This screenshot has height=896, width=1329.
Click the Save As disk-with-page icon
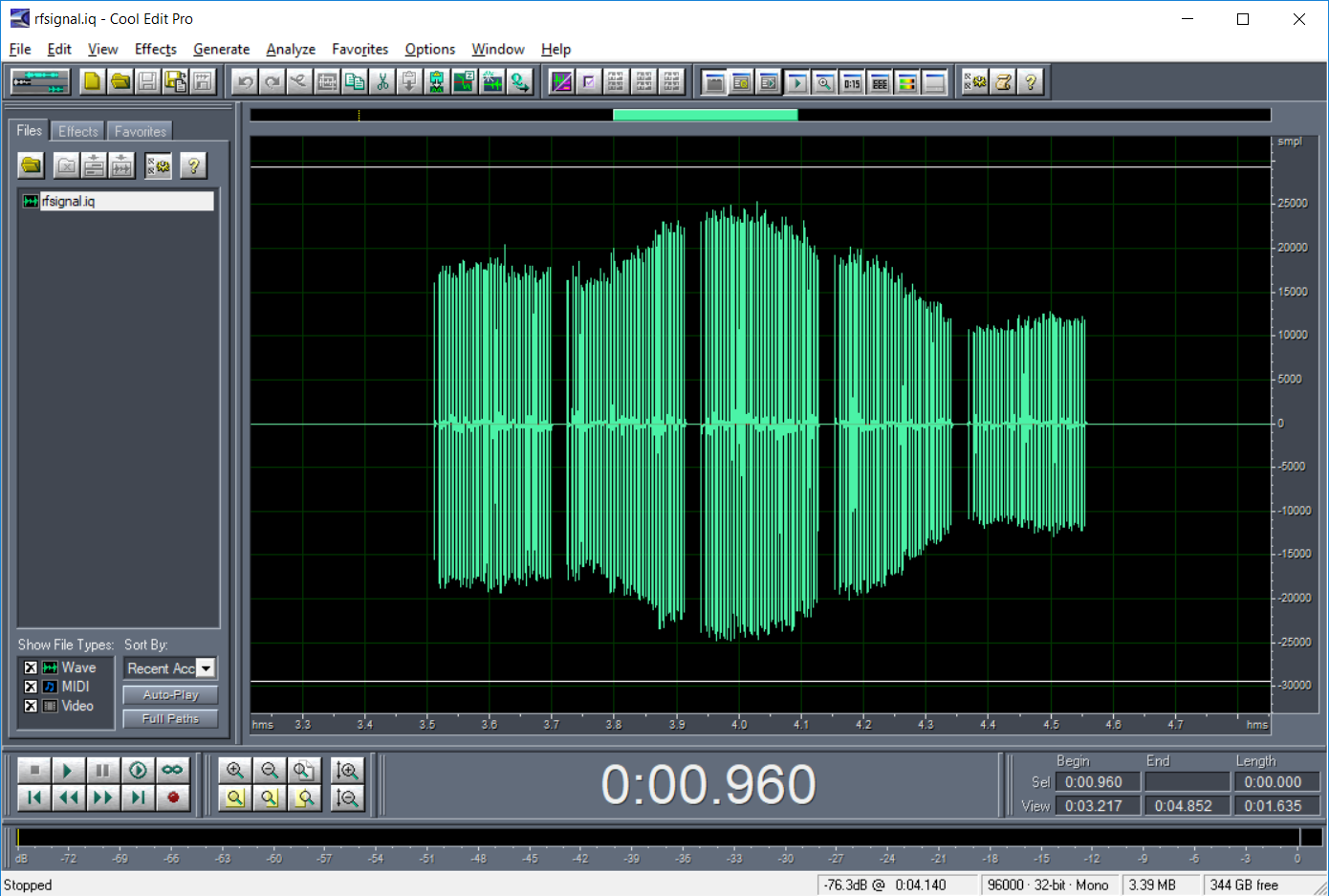point(175,81)
